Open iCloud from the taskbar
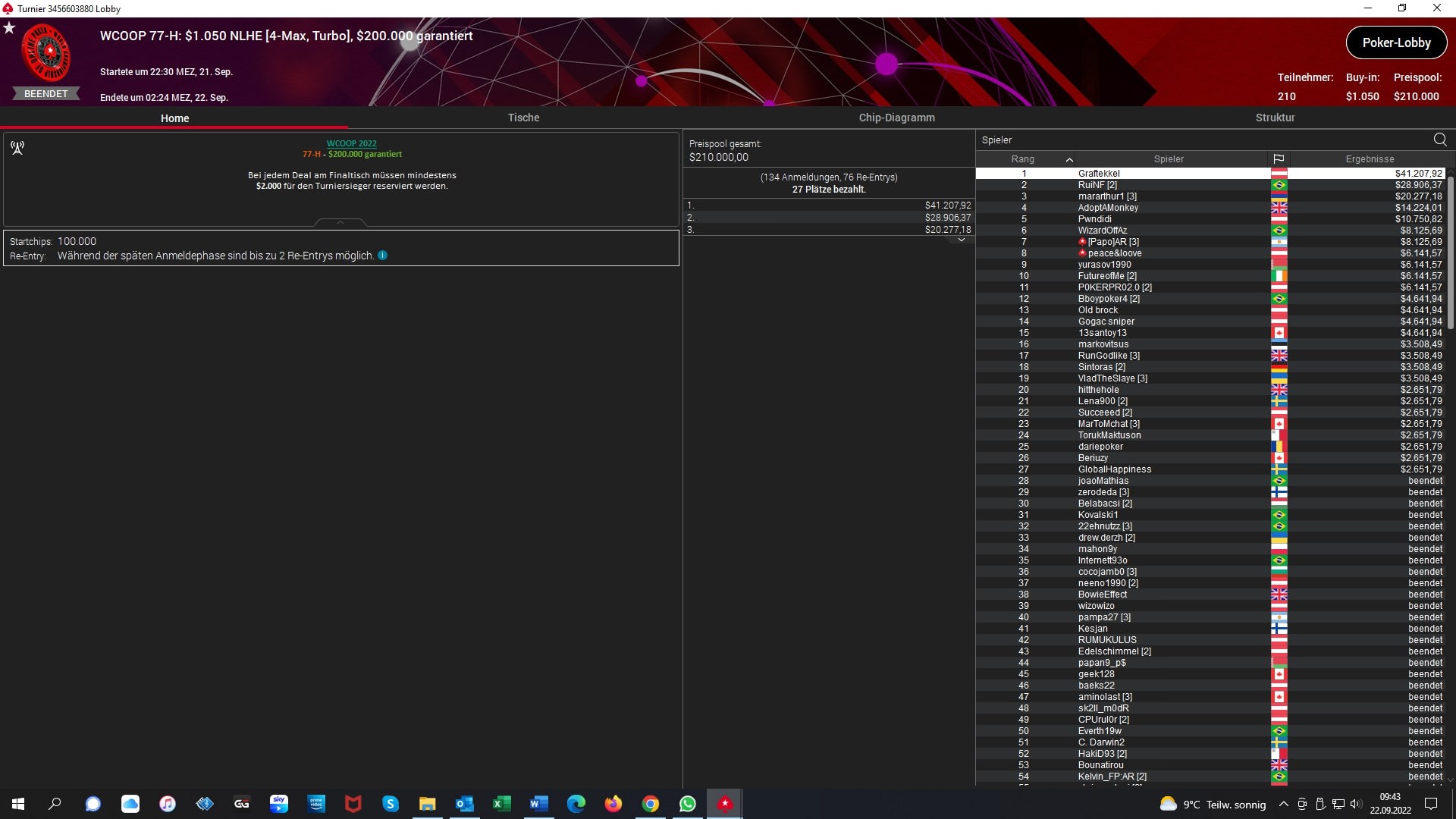The image size is (1456, 819). coord(130,804)
